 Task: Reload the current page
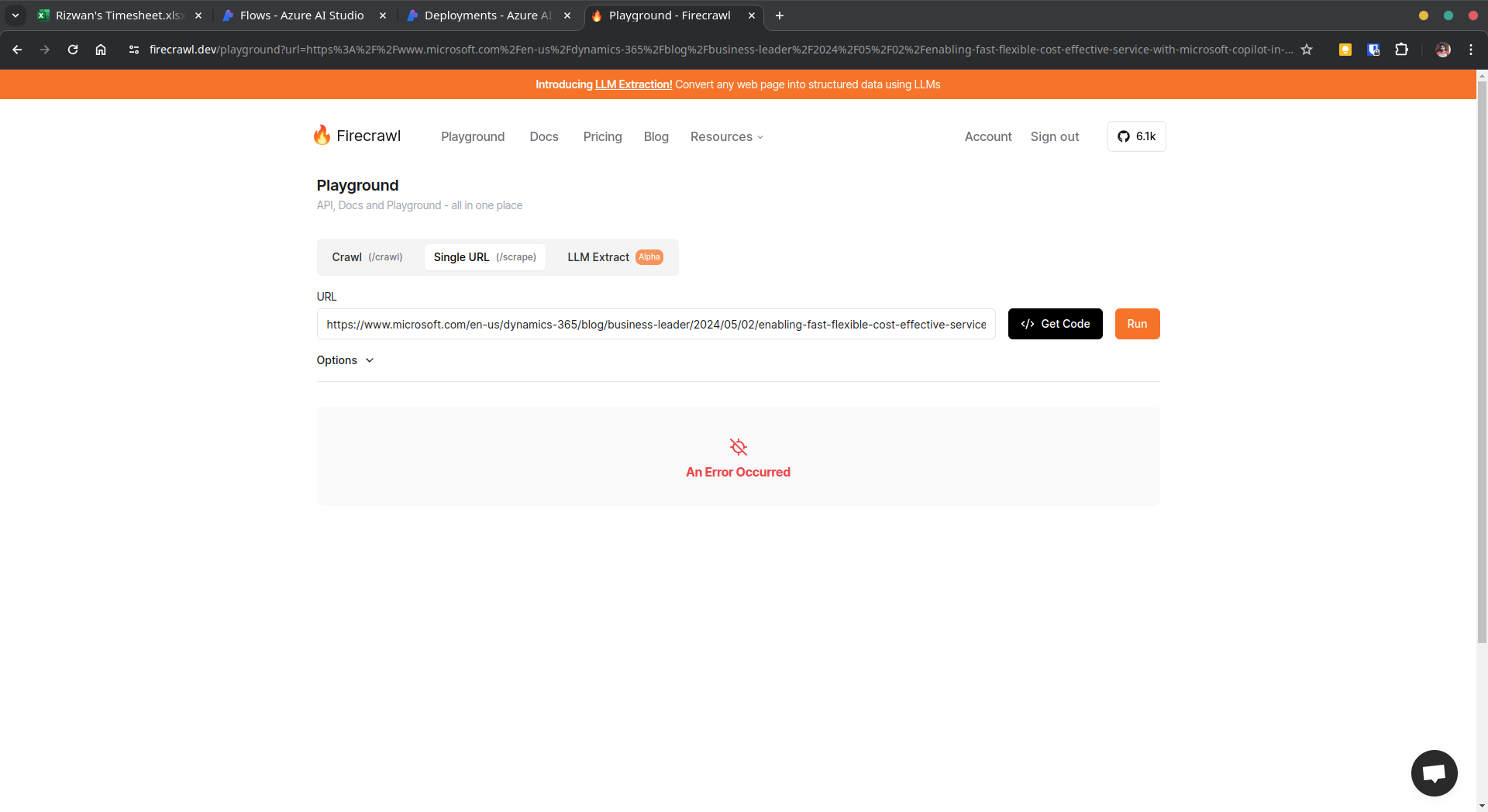coord(73,50)
